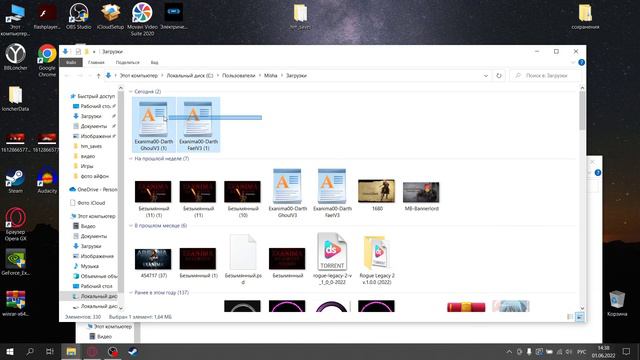Switch to details view button in status bar
This screenshot has height=360, width=640.
tap(570, 317)
